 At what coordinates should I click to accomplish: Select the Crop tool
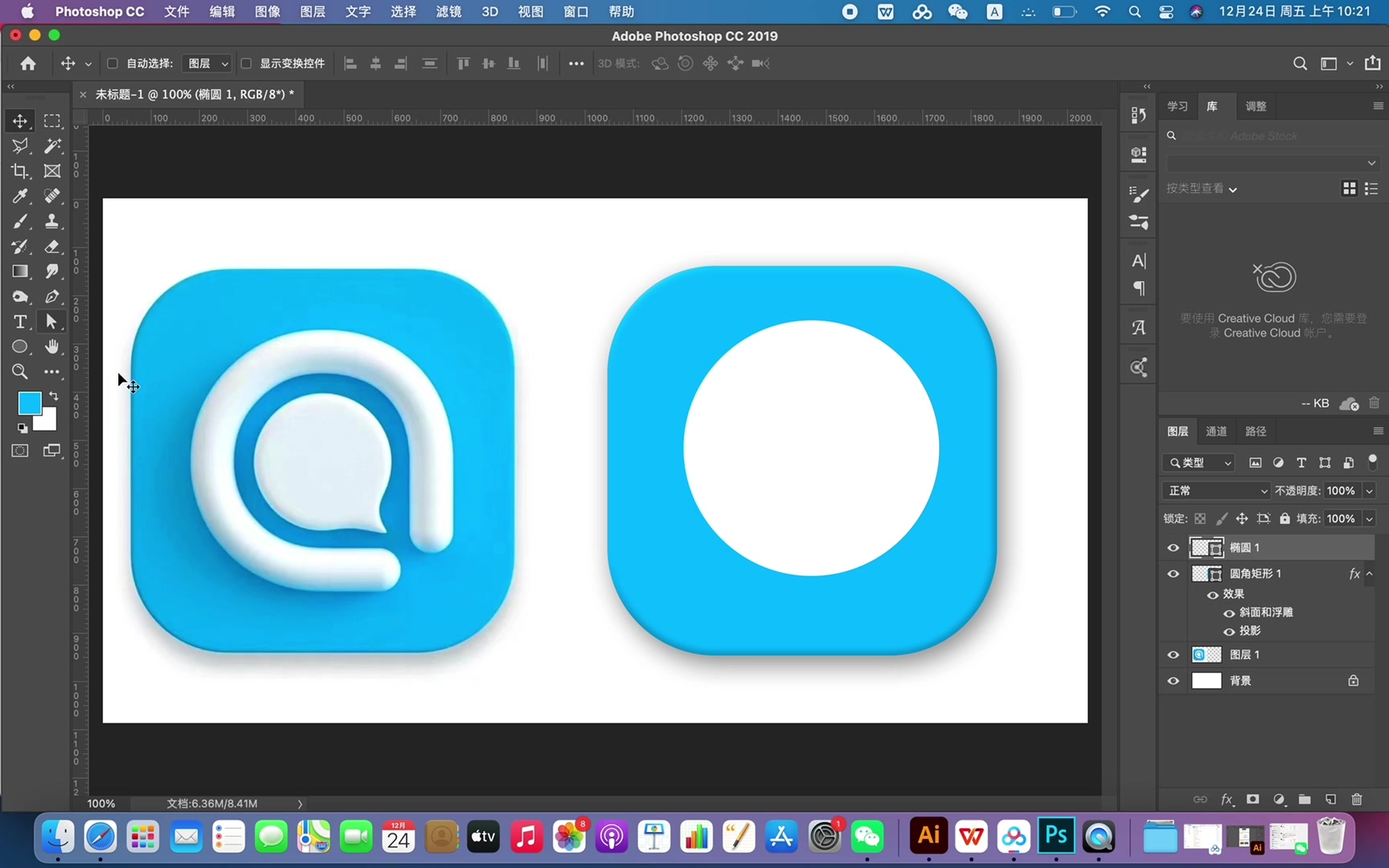20,171
